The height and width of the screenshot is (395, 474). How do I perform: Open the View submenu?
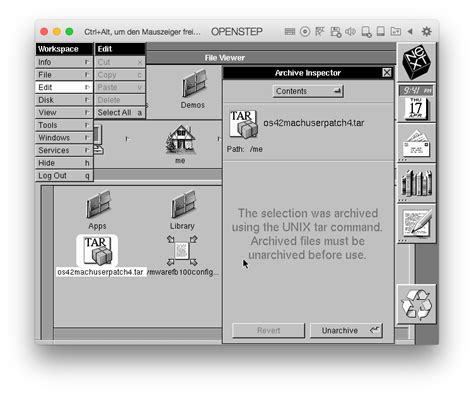(x=64, y=113)
